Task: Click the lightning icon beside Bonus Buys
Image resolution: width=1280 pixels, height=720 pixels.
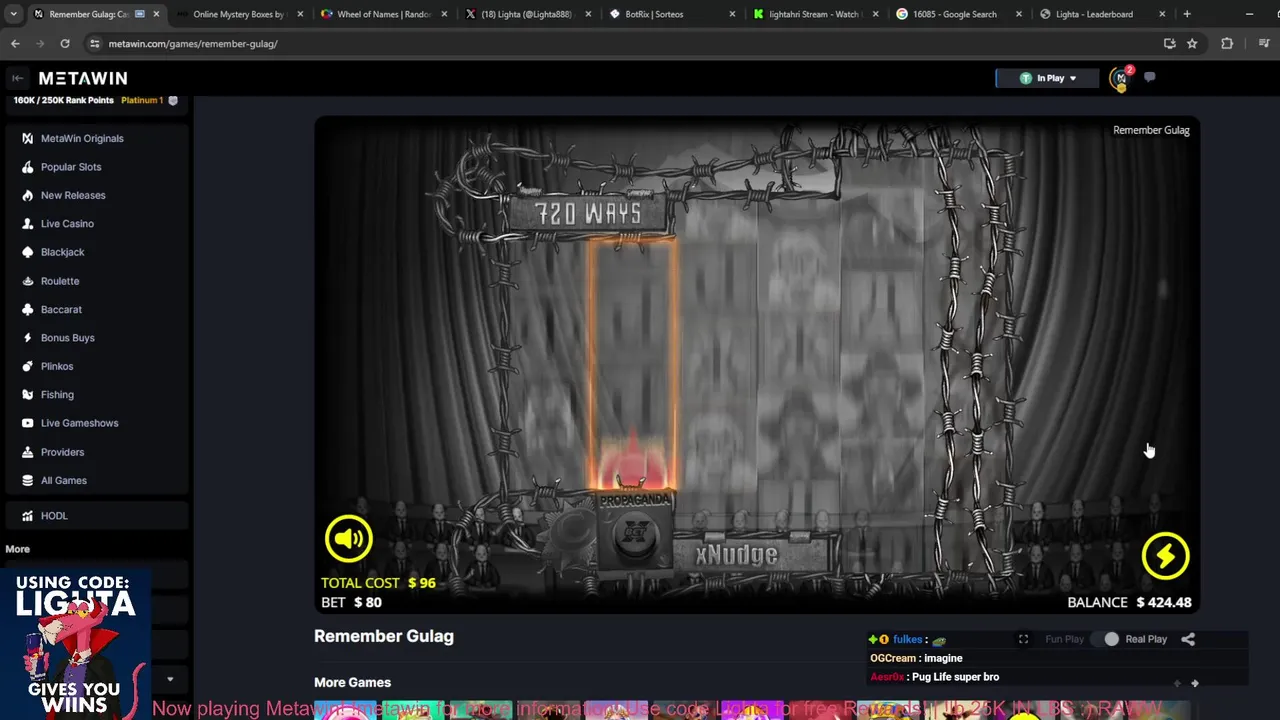Action: (x=27, y=338)
